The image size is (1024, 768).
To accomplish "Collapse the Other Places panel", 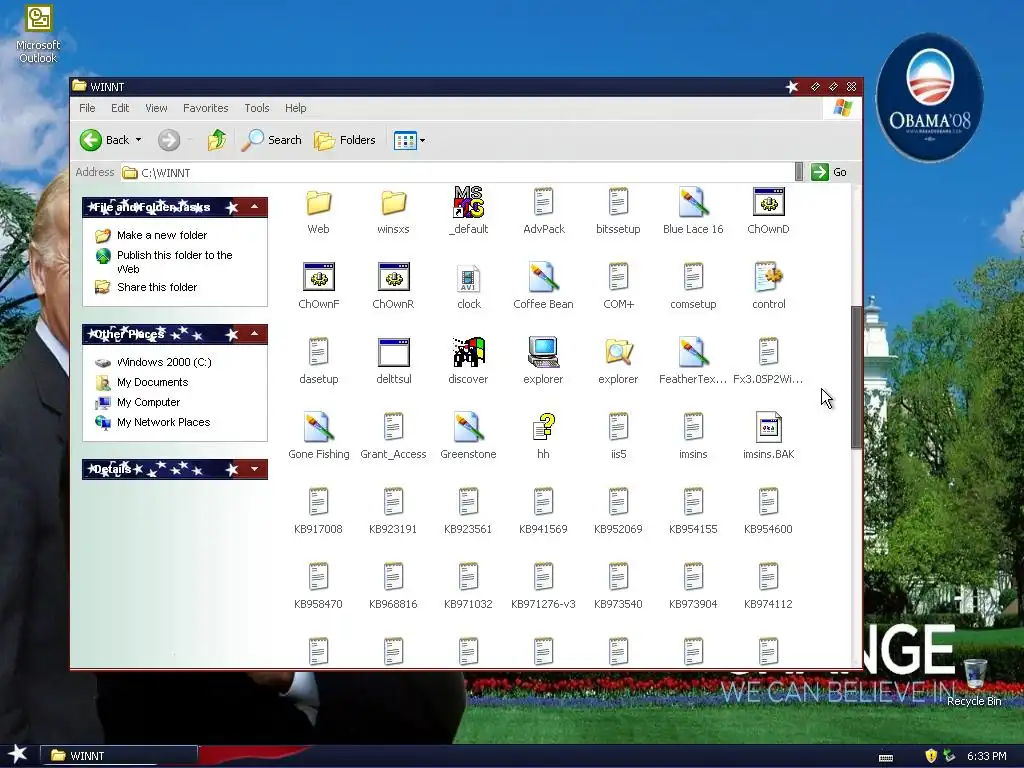I will 255,334.
